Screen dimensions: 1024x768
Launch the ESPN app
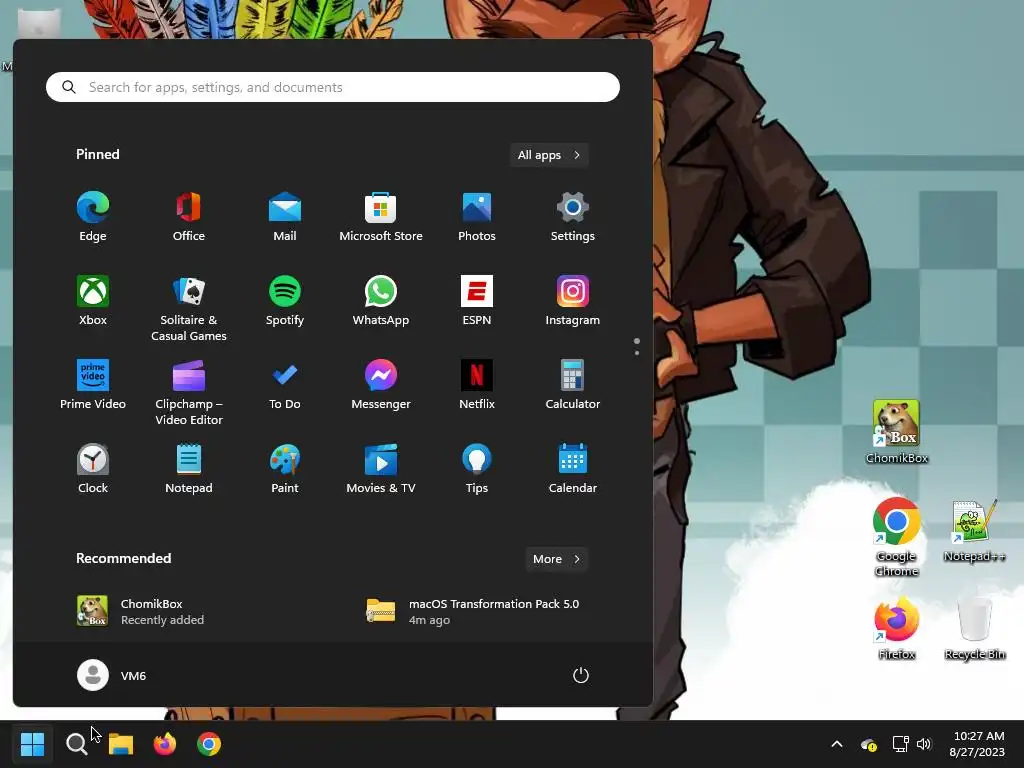[477, 300]
